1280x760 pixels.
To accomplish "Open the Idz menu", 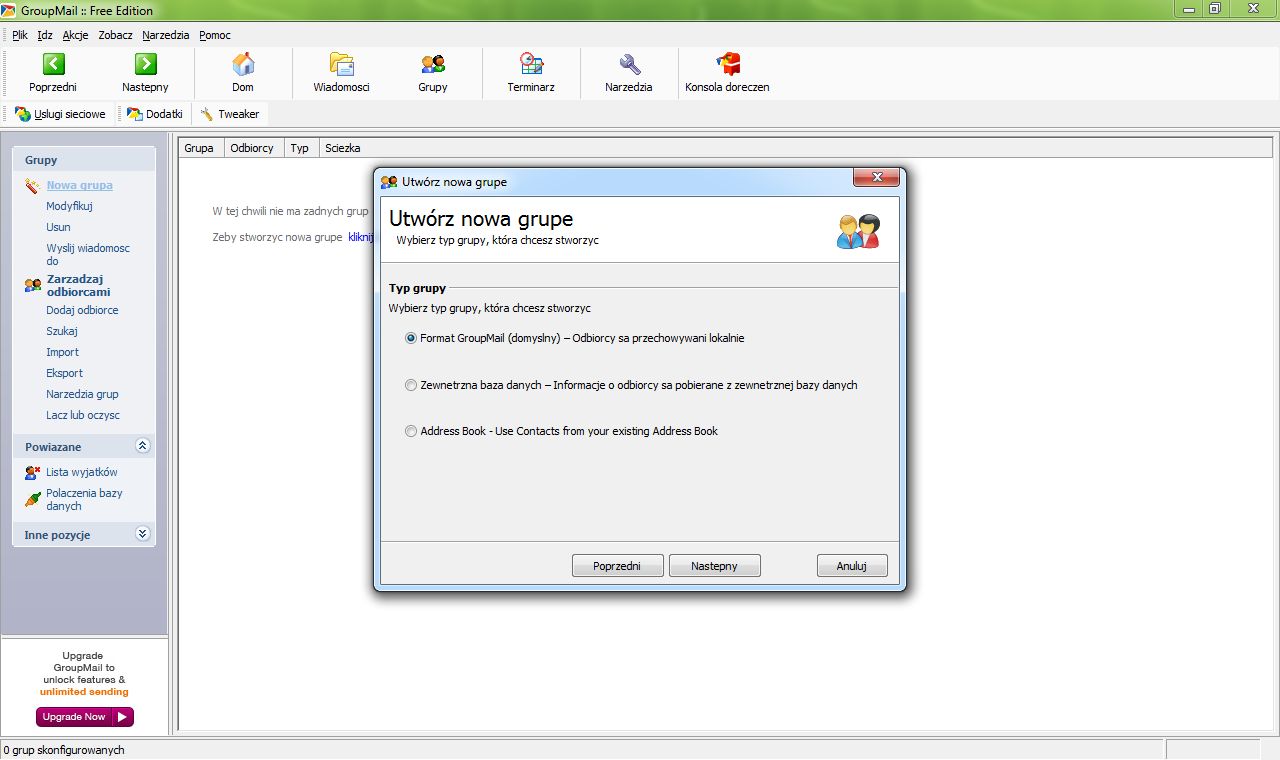I will (45, 35).
